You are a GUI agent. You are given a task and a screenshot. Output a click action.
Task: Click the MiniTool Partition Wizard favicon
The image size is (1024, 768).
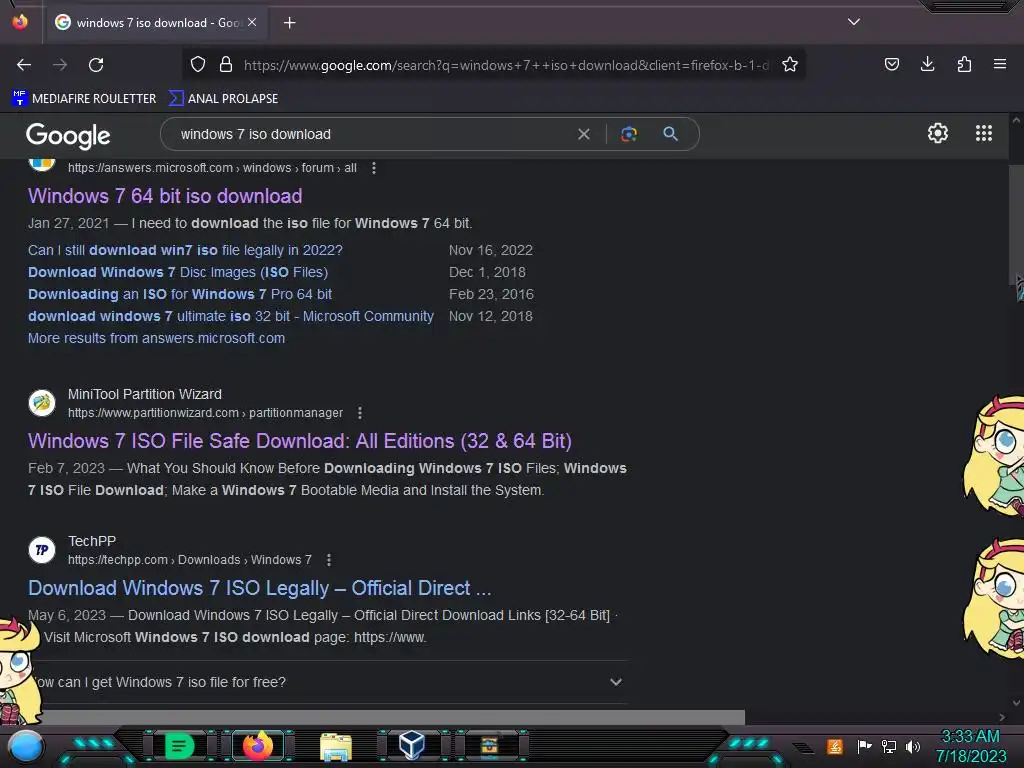pyautogui.click(x=42, y=402)
